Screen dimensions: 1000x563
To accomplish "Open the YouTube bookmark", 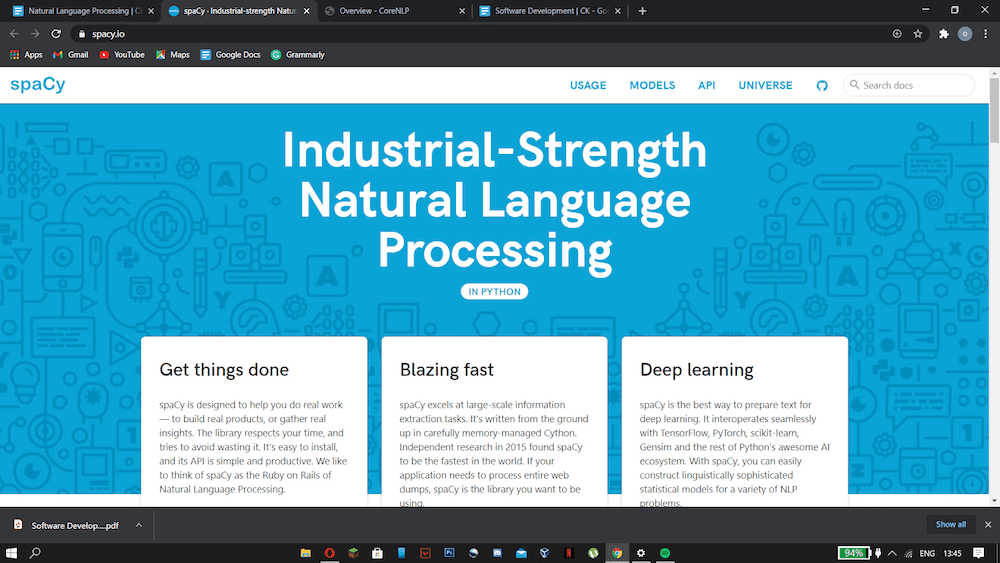I will point(122,55).
